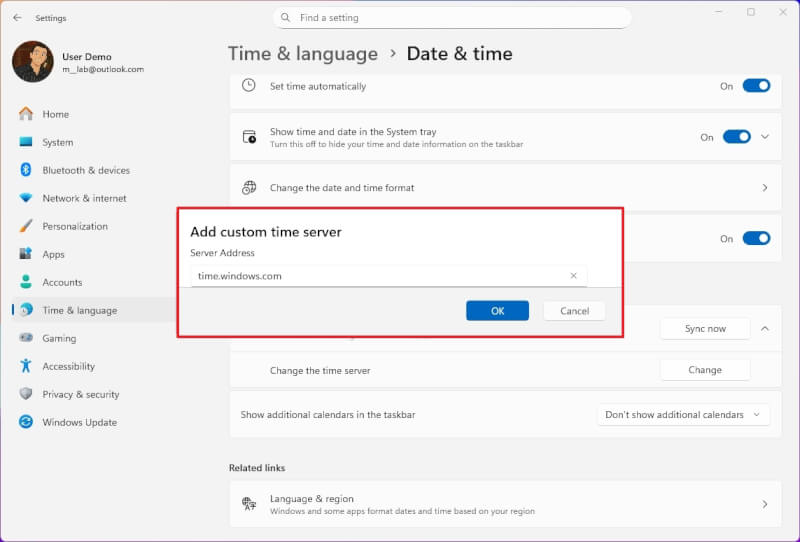Image resolution: width=800 pixels, height=542 pixels.
Task: Open the additional calendars dropdown
Action: pyautogui.click(x=683, y=415)
